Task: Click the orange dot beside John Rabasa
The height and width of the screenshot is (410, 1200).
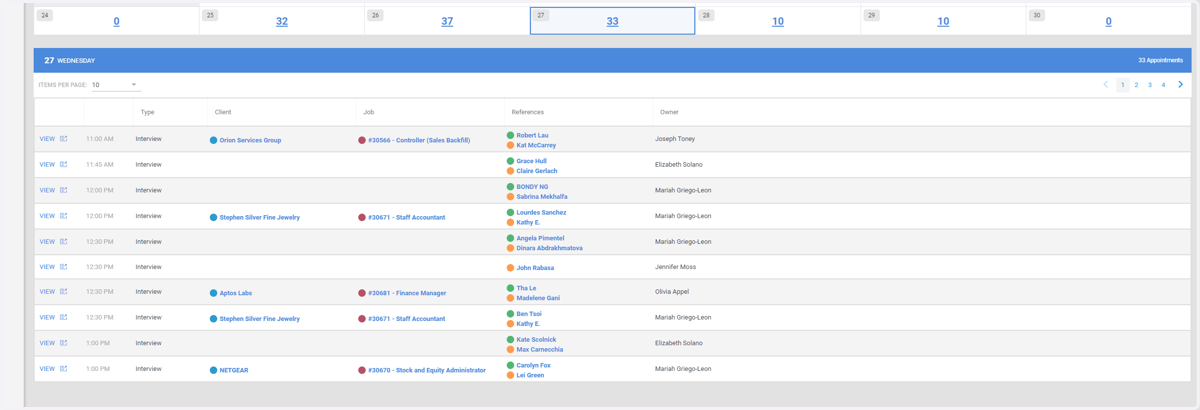Action: pos(510,268)
